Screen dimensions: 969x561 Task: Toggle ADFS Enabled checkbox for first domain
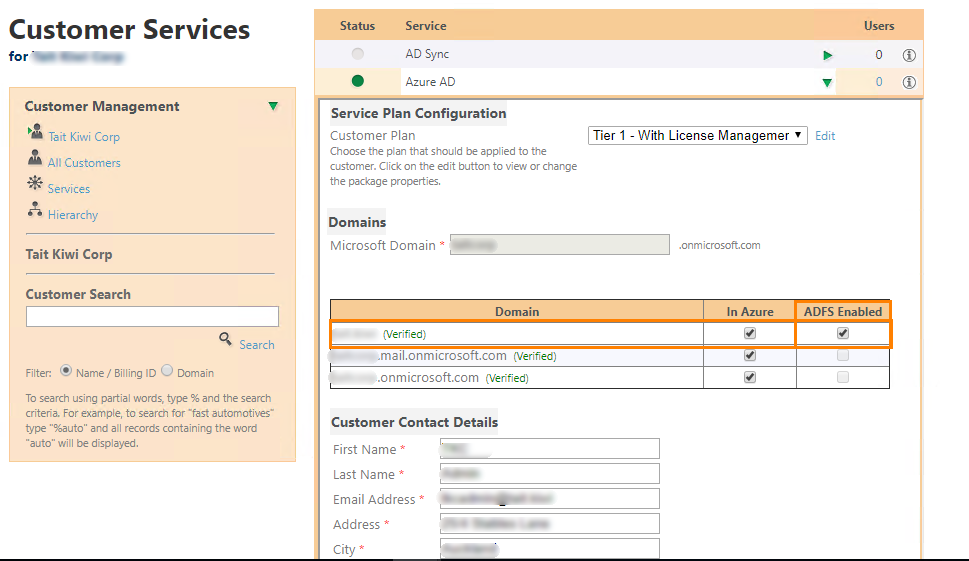(x=843, y=334)
